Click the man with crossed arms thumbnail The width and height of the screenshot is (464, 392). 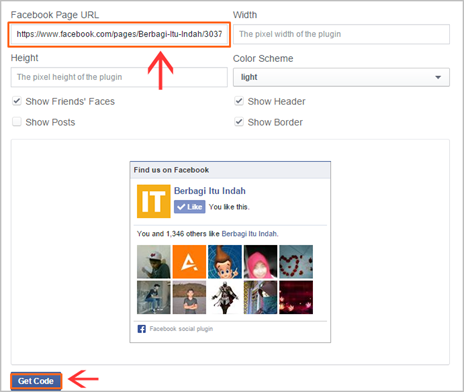pos(189,297)
